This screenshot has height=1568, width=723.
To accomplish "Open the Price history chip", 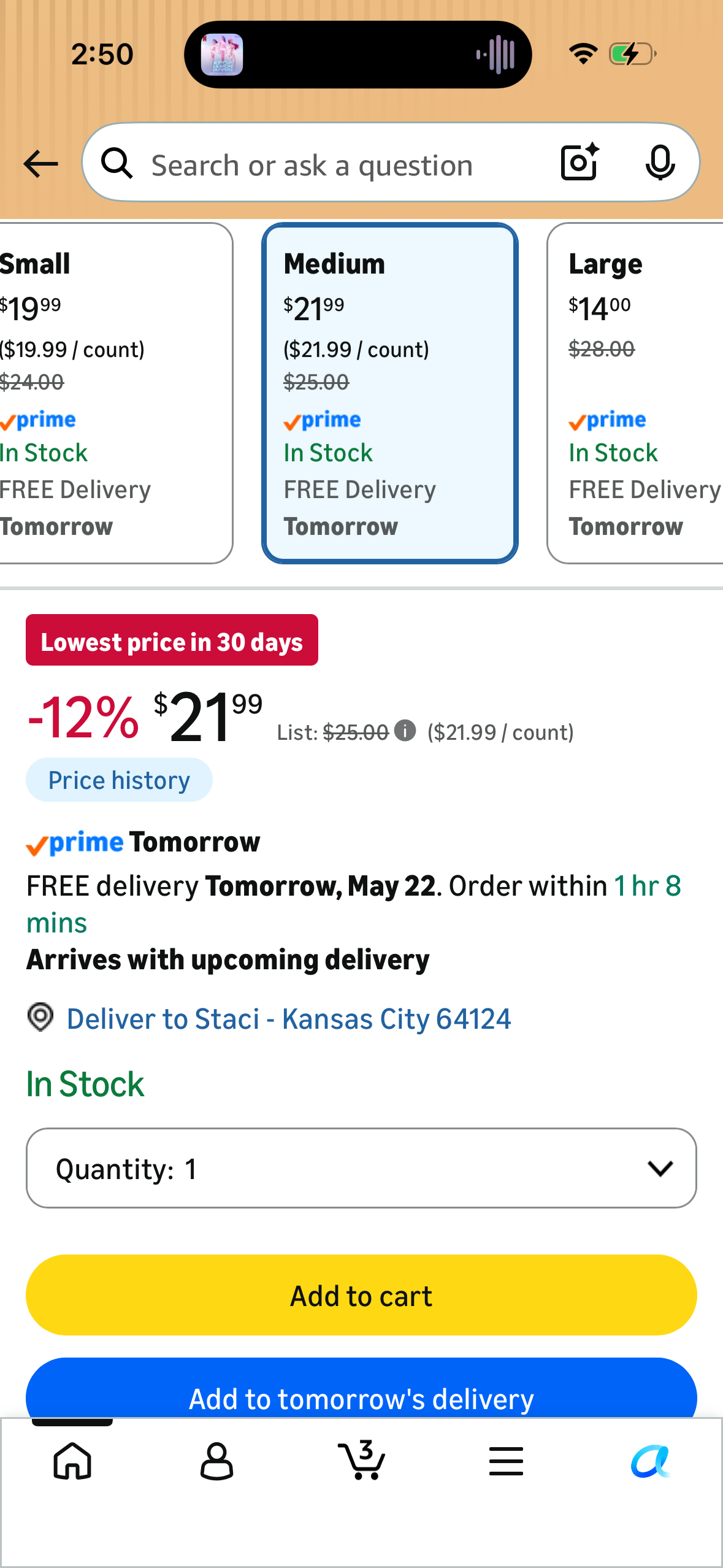I will pos(119,780).
